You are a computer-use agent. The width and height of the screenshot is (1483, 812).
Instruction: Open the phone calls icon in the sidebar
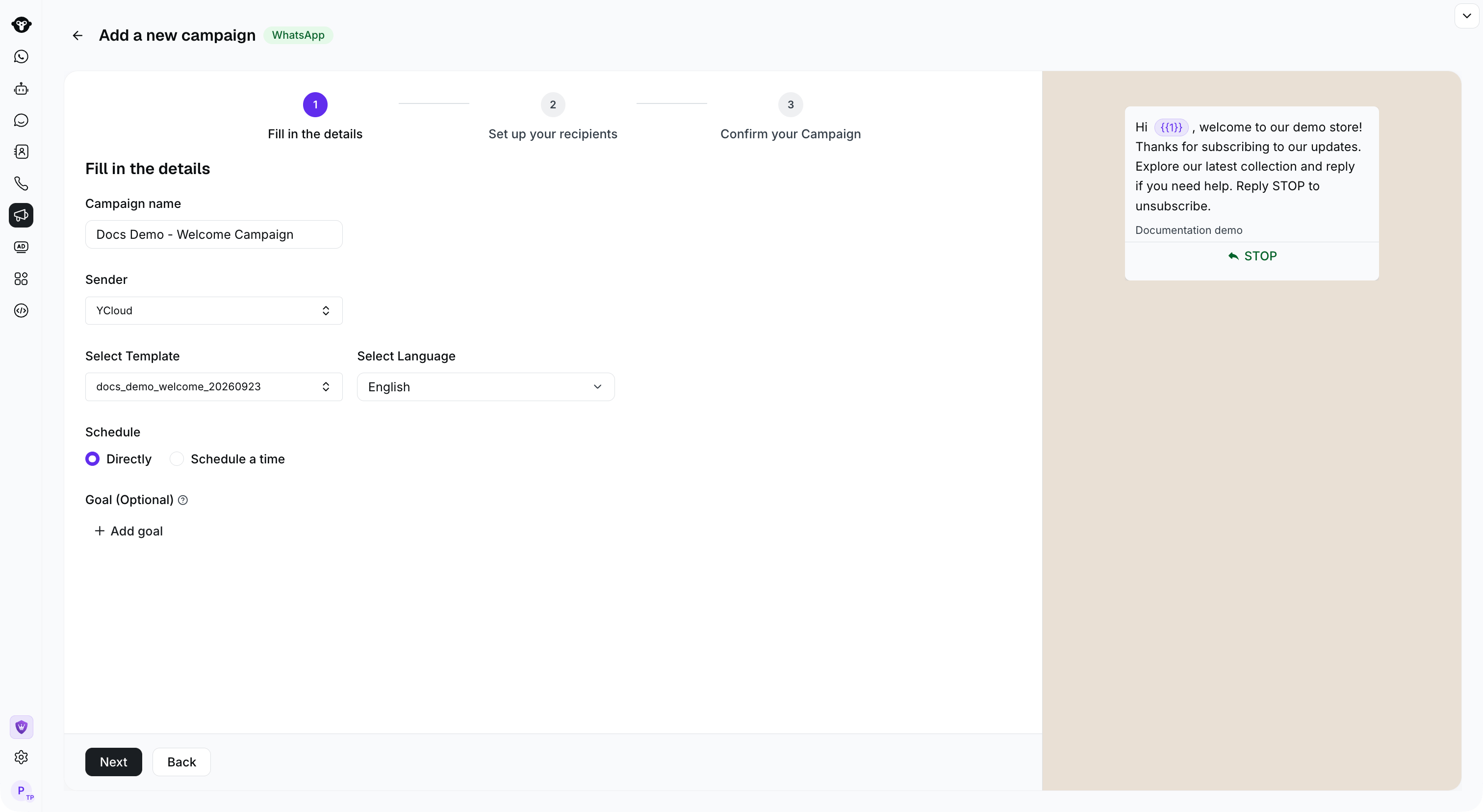click(21, 183)
